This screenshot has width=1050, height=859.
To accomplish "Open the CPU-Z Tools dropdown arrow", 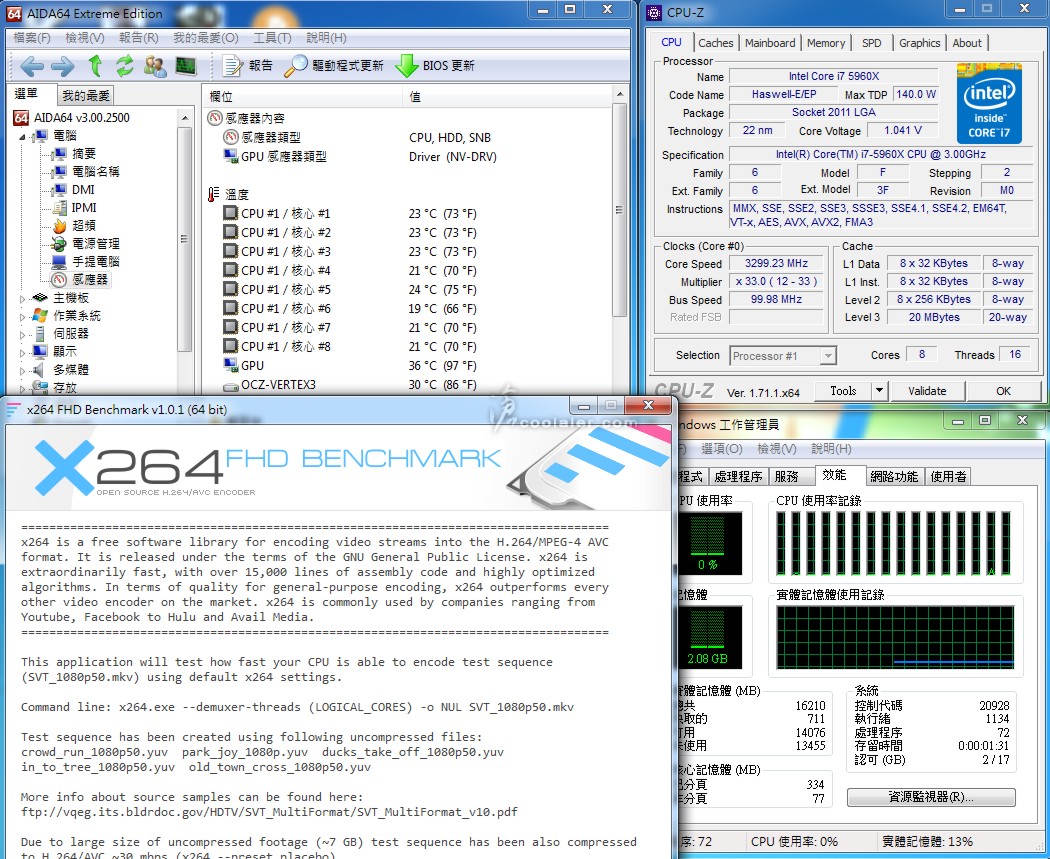I will (x=879, y=390).
